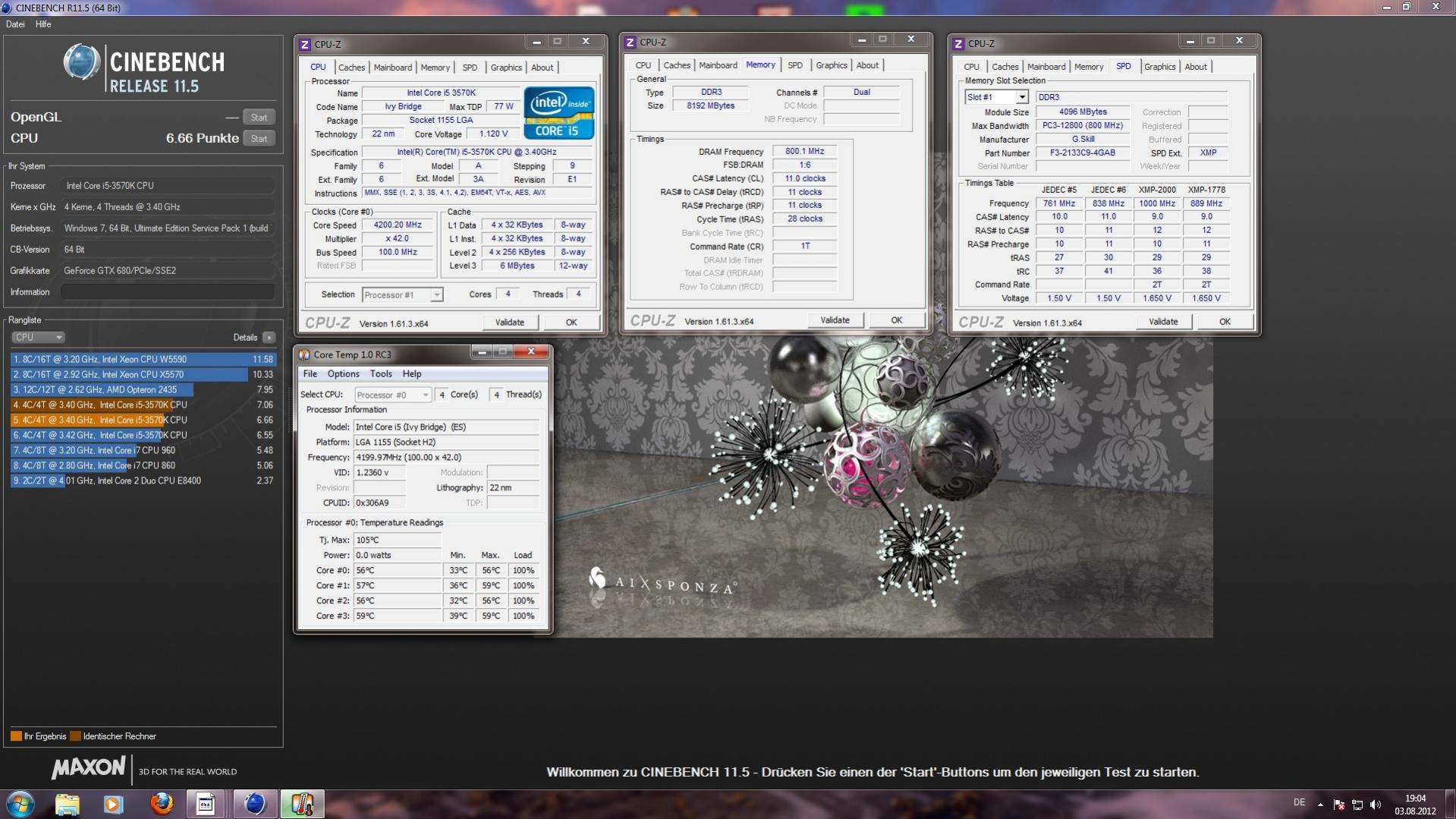Select ranking row AMD Opteron 2435
1456x819 pixels.
(143, 390)
